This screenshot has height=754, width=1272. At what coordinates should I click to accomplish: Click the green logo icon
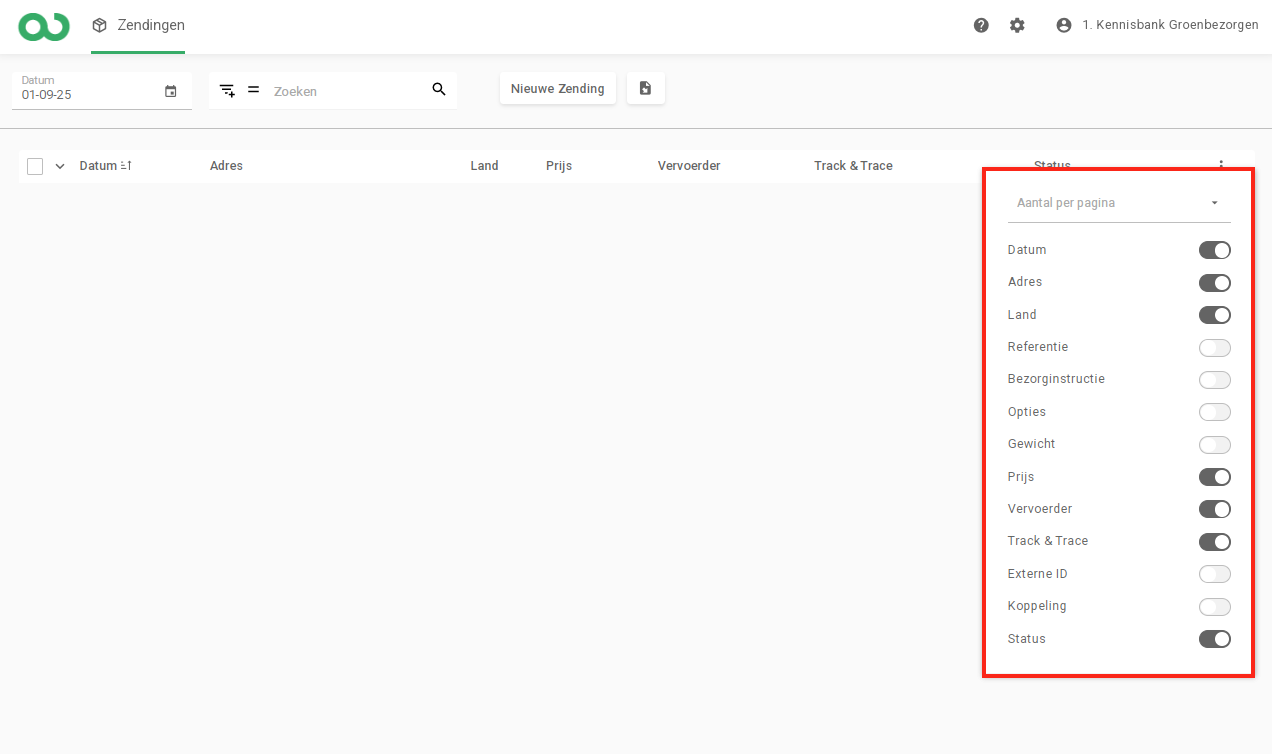point(44,27)
